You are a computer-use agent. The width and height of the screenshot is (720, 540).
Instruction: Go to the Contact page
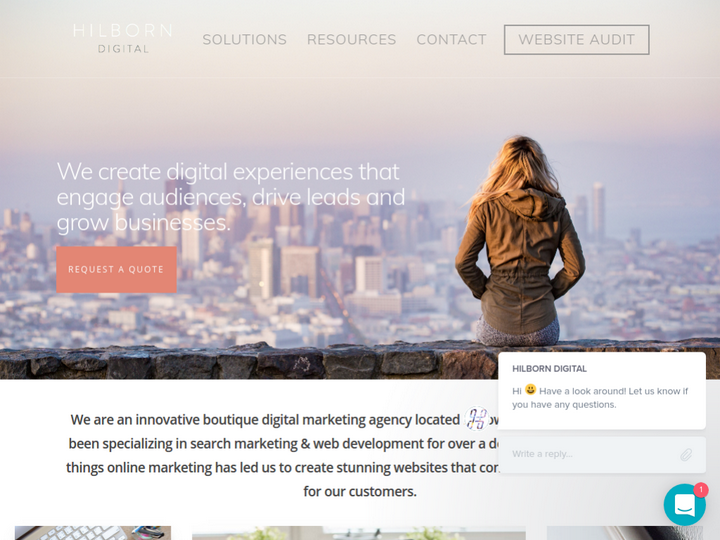(x=451, y=39)
